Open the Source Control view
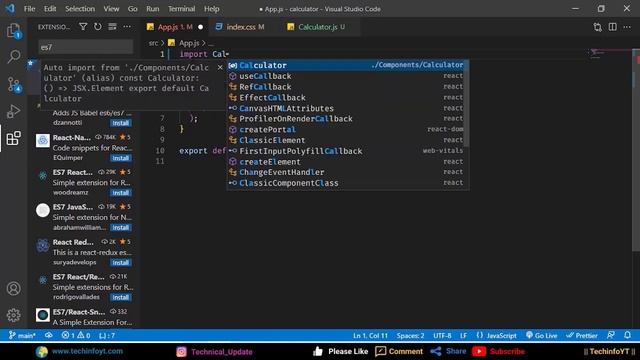640x360 pixels. click(13, 84)
